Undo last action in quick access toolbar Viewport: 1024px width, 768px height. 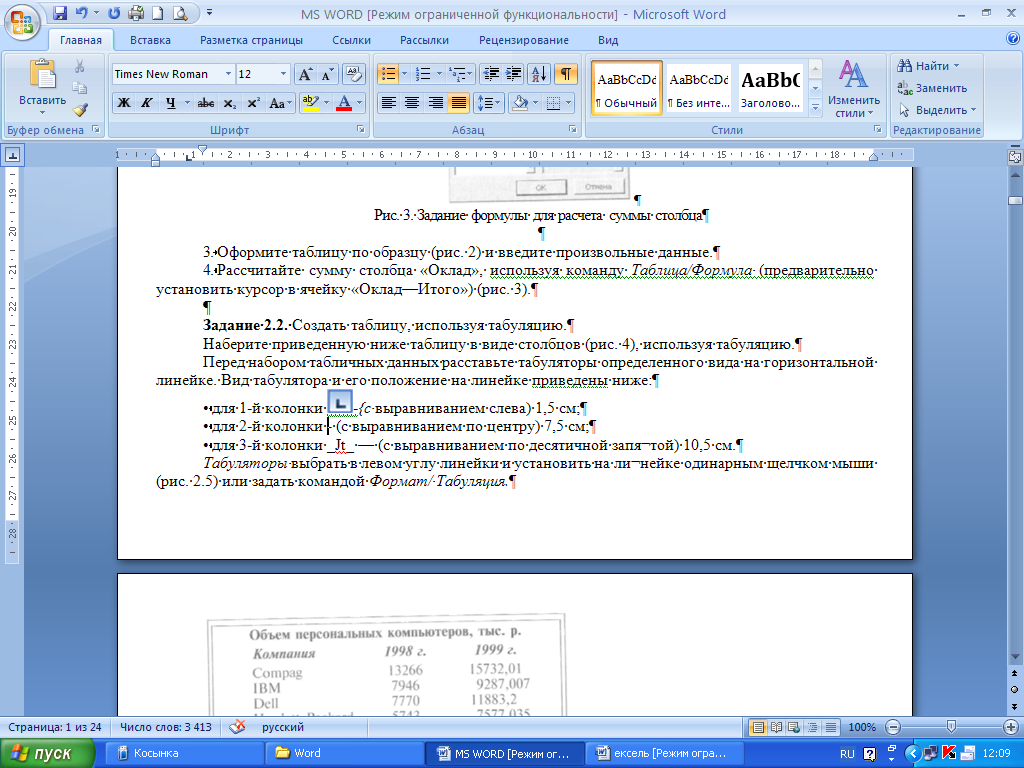81,13
